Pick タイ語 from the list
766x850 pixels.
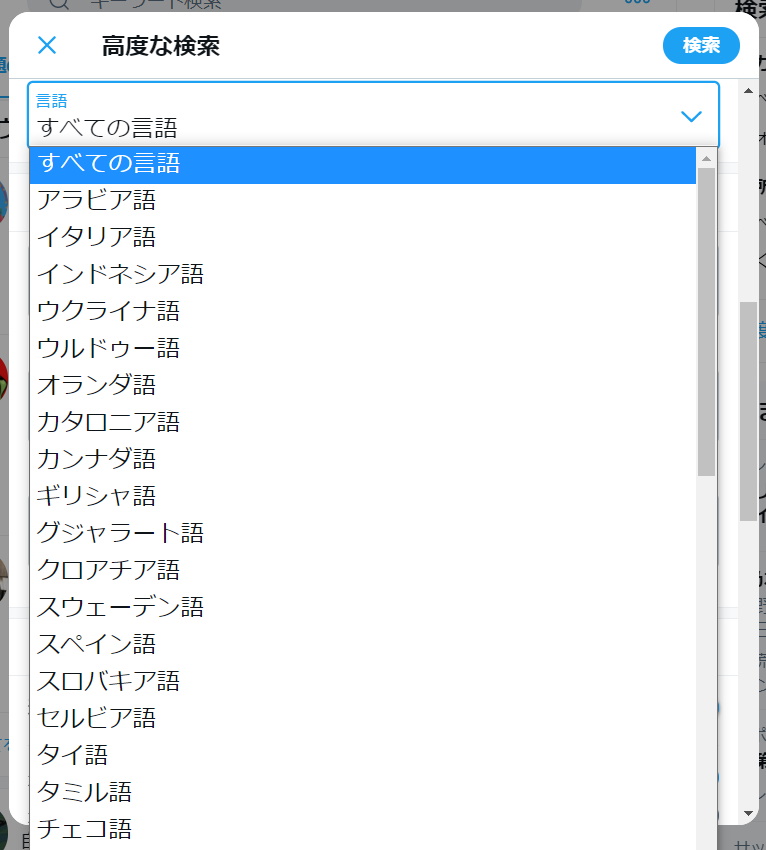point(72,755)
